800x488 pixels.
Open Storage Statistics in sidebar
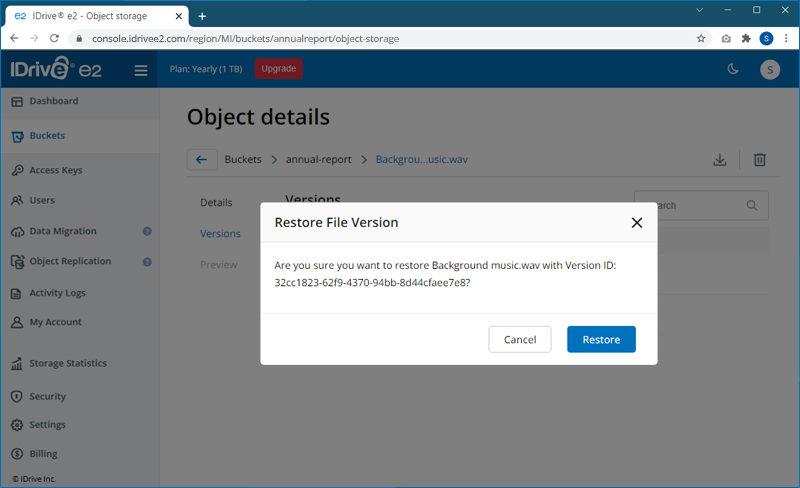coord(67,363)
